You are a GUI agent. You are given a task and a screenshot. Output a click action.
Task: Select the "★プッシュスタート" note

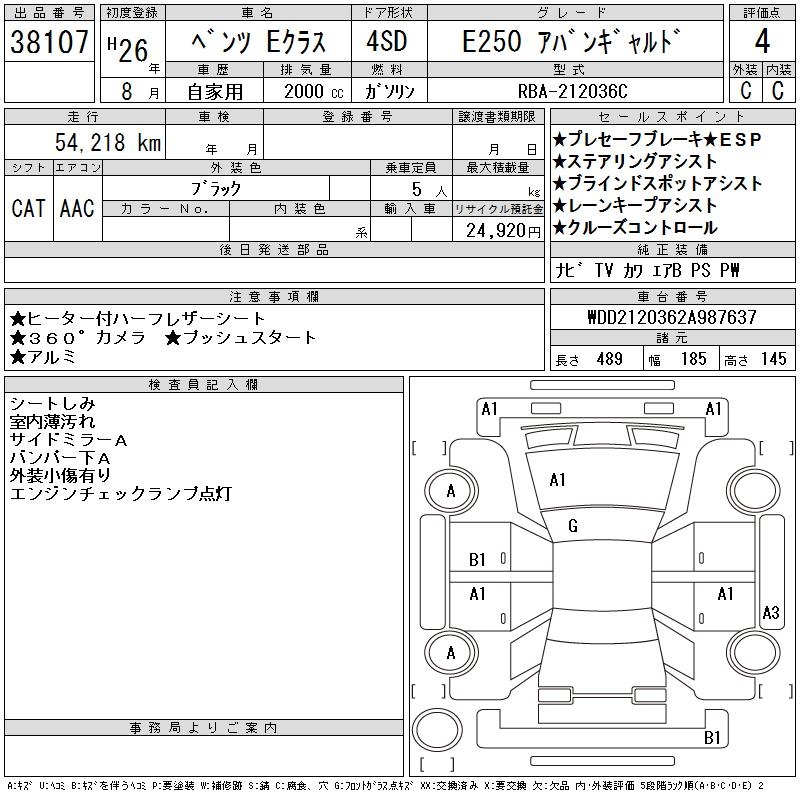click(240, 338)
